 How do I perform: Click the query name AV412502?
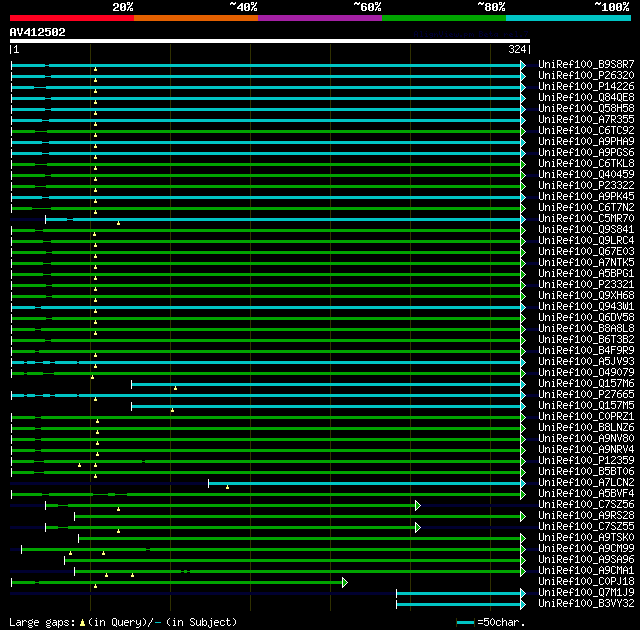pos(38,32)
